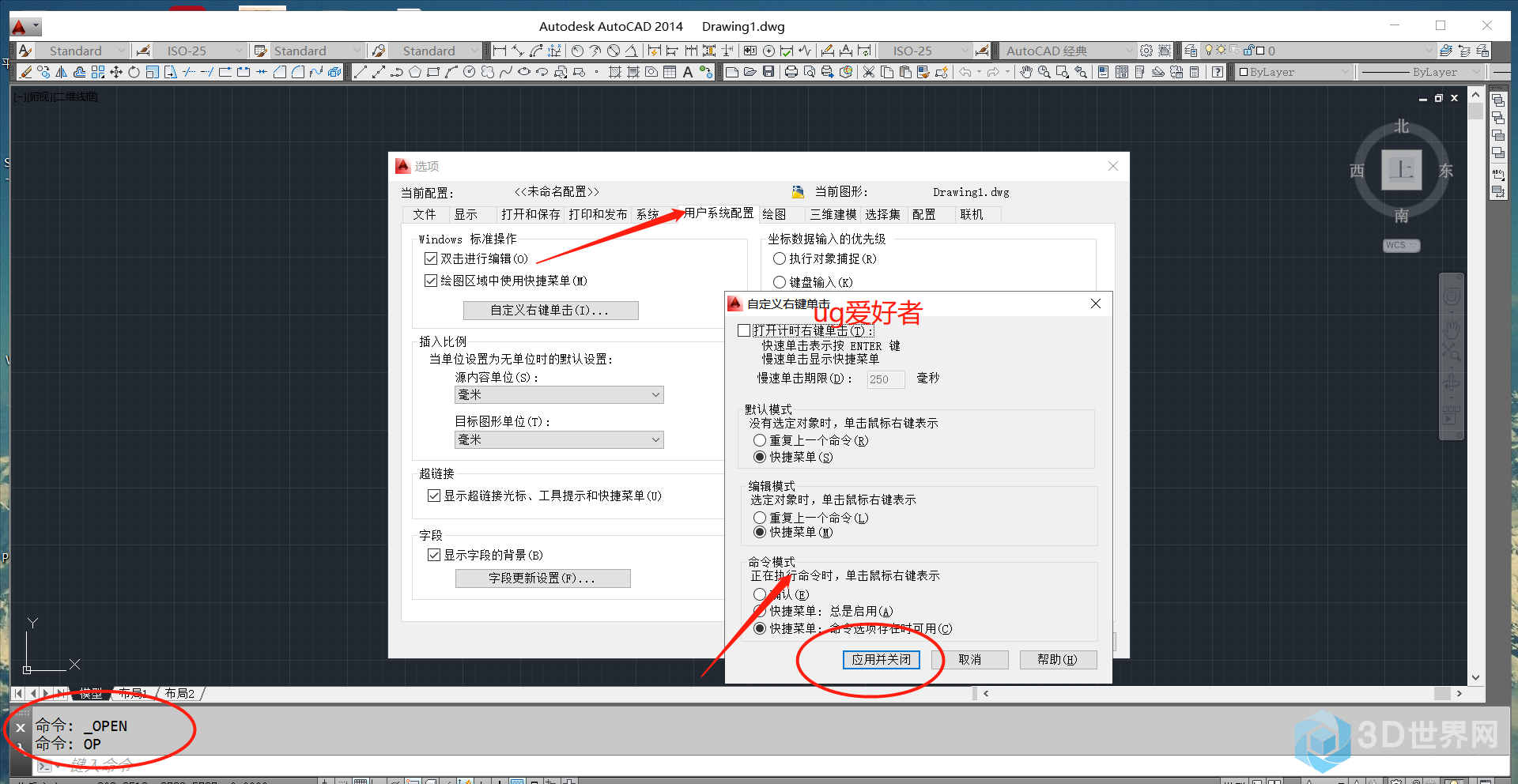Open the 布局2 layout tab

(x=179, y=693)
